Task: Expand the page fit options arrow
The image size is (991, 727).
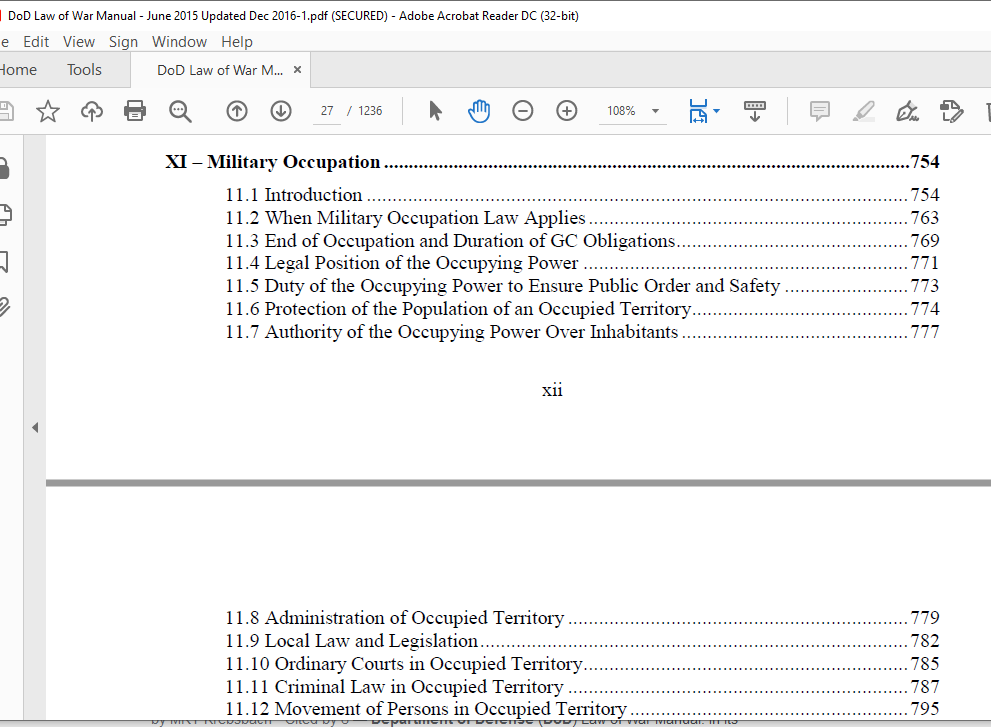Action: click(x=716, y=111)
